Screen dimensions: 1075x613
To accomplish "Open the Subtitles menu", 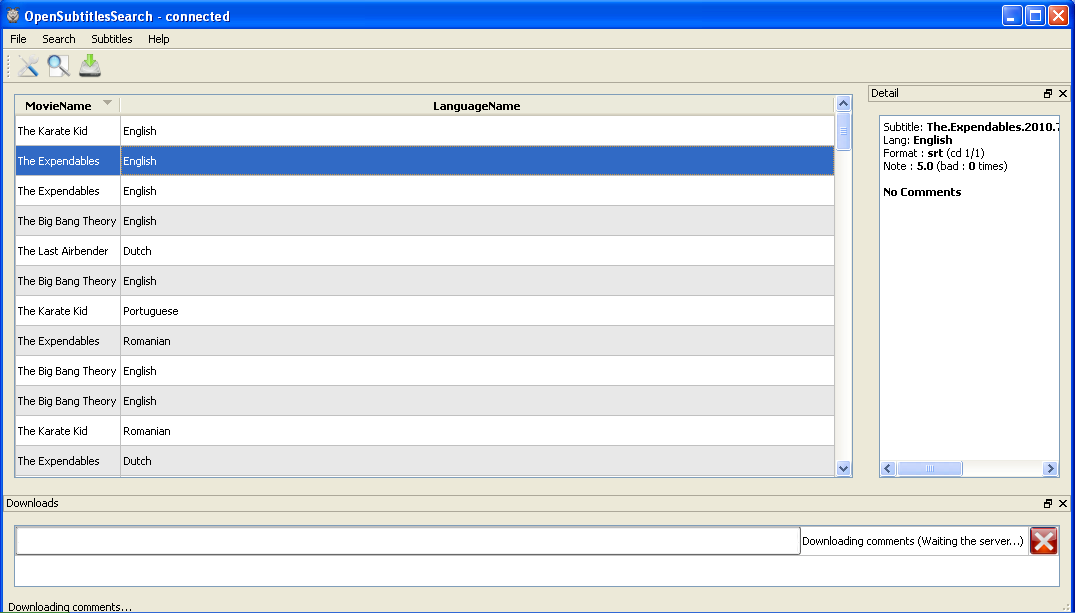I will 111,39.
